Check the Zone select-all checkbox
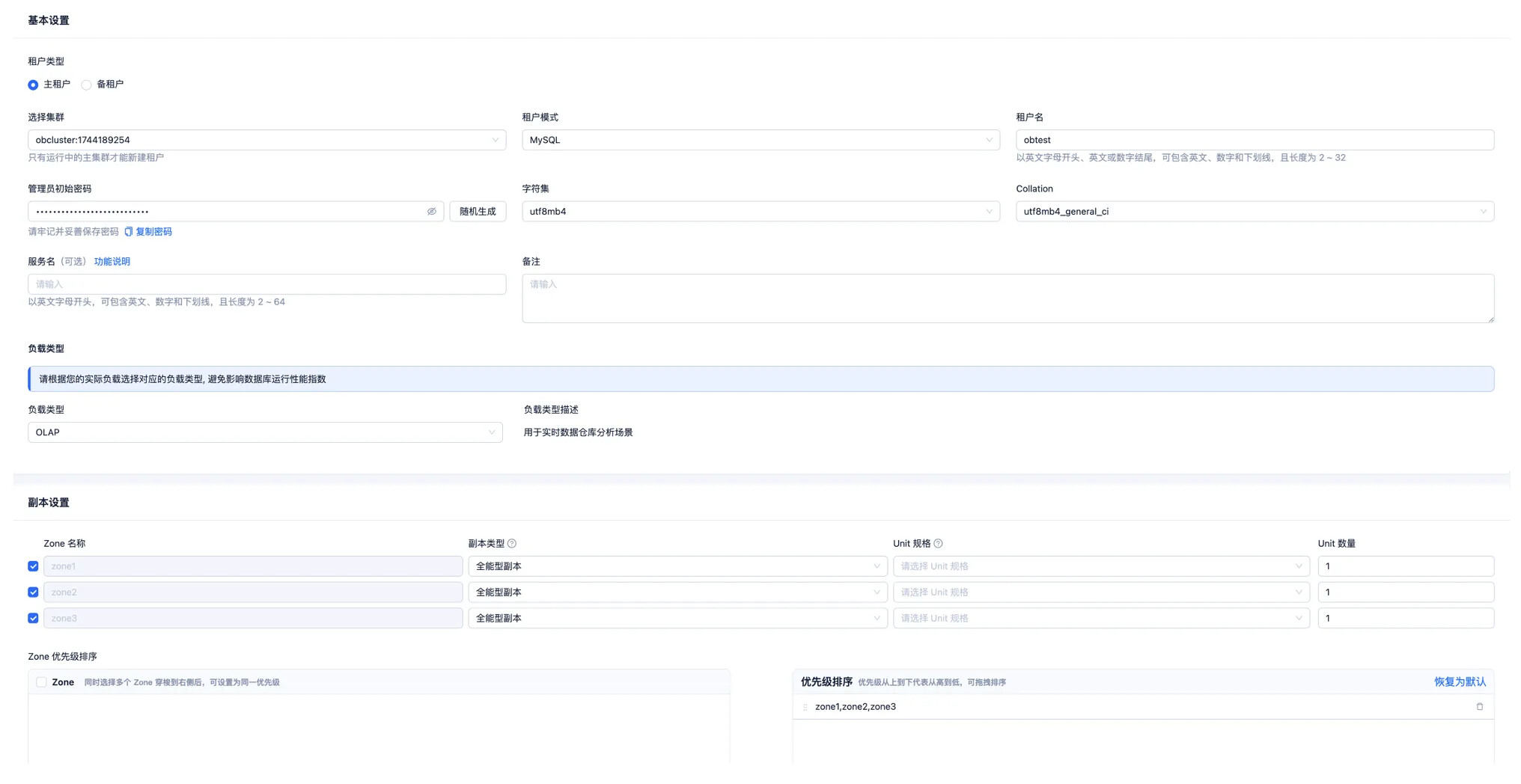Image resolution: width=1521 pixels, height=784 pixels. (41, 682)
